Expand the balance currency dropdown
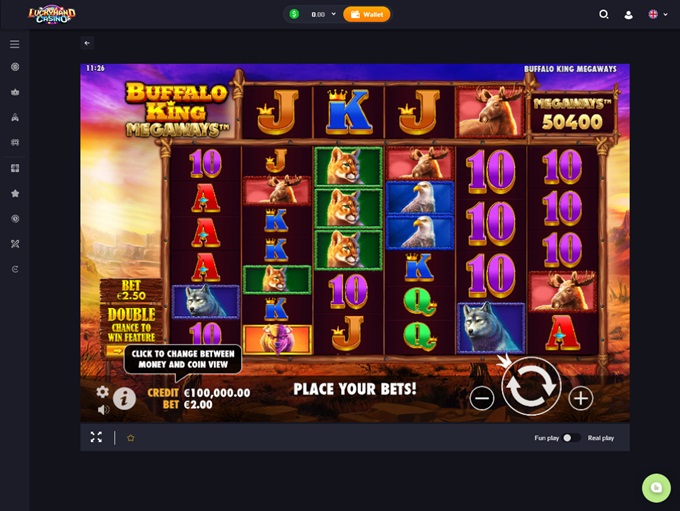 (333, 14)
